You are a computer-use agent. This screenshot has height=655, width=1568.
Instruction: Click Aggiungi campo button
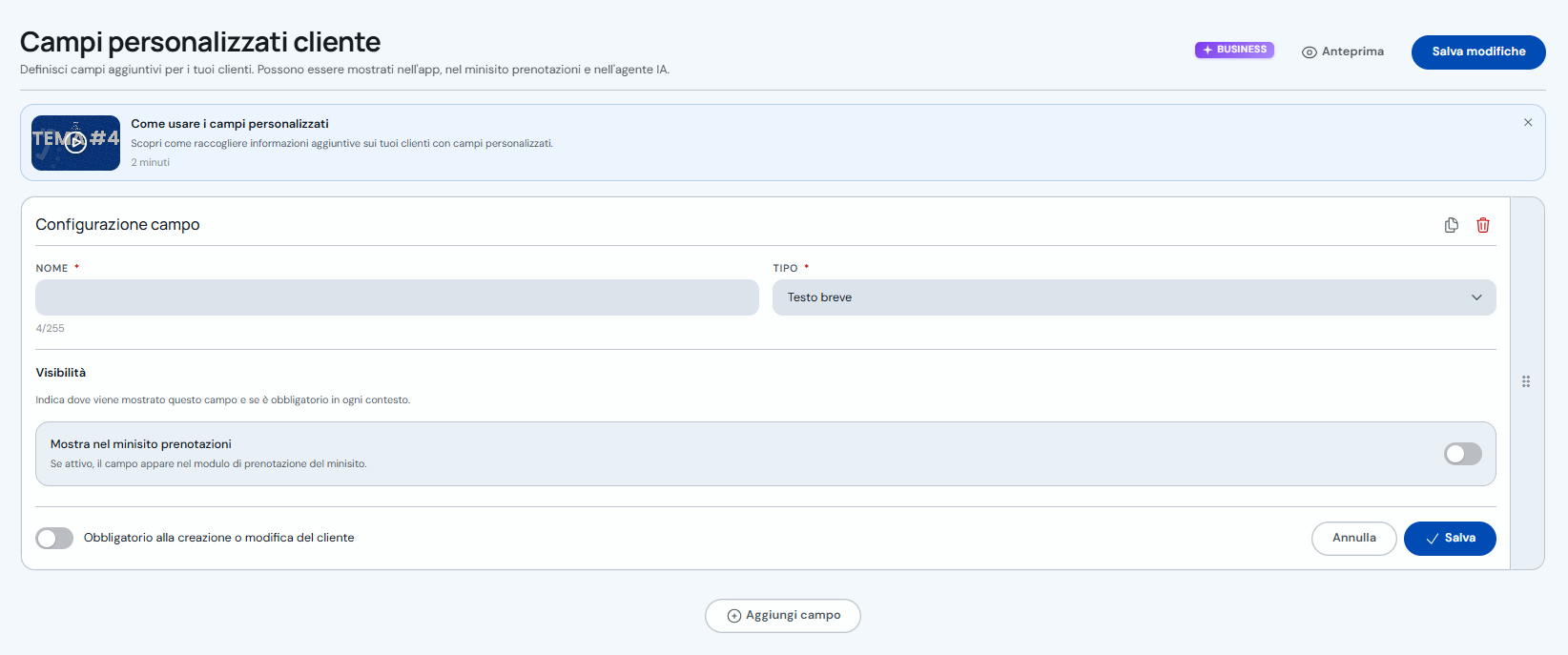[783, 615]
